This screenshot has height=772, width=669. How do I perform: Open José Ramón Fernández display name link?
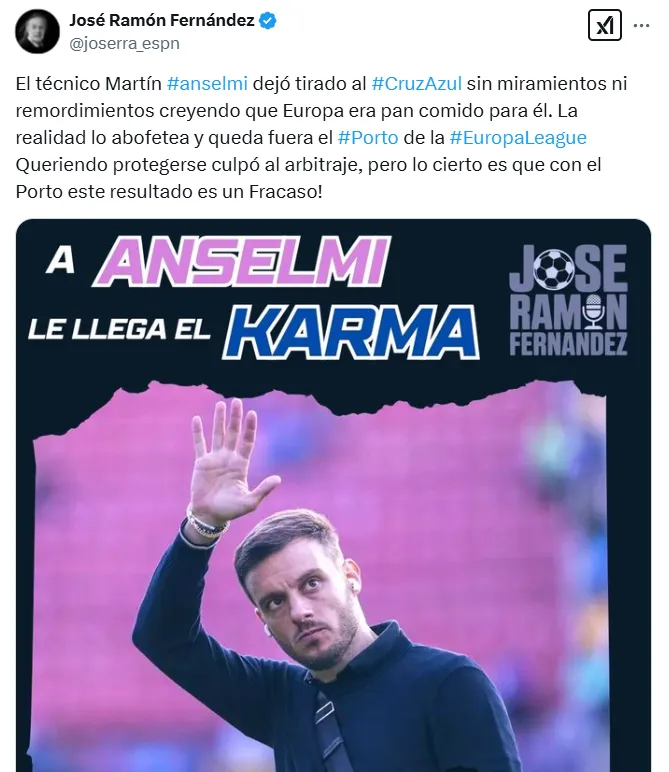click(161, 21)
